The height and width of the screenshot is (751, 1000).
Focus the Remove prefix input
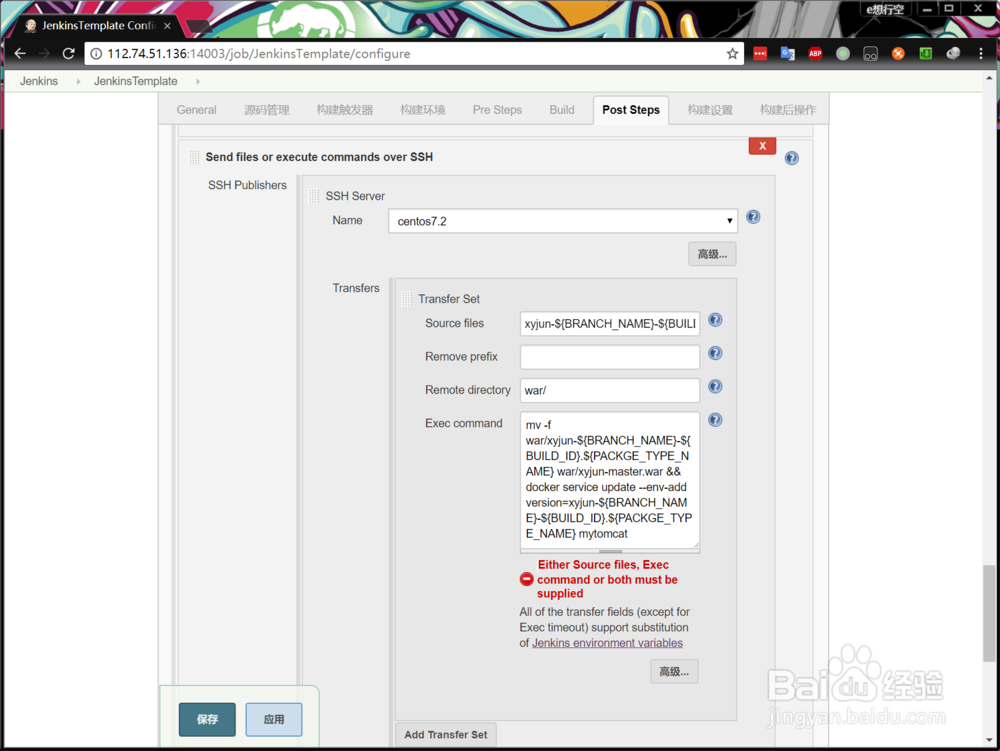610,356
